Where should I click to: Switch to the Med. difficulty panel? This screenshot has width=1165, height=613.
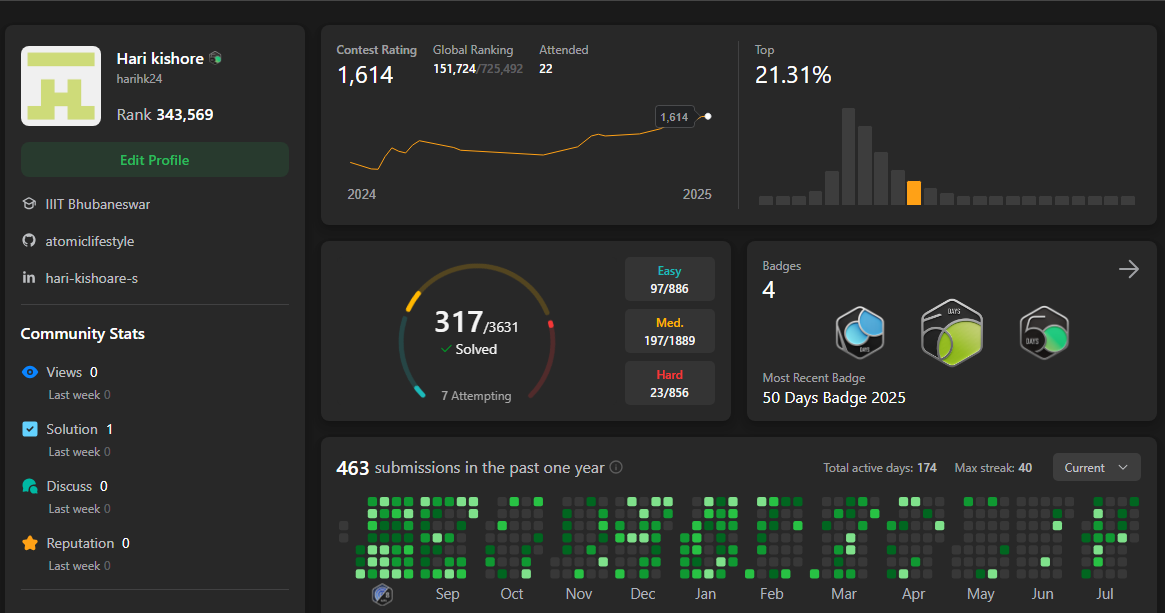pos(669,331)
